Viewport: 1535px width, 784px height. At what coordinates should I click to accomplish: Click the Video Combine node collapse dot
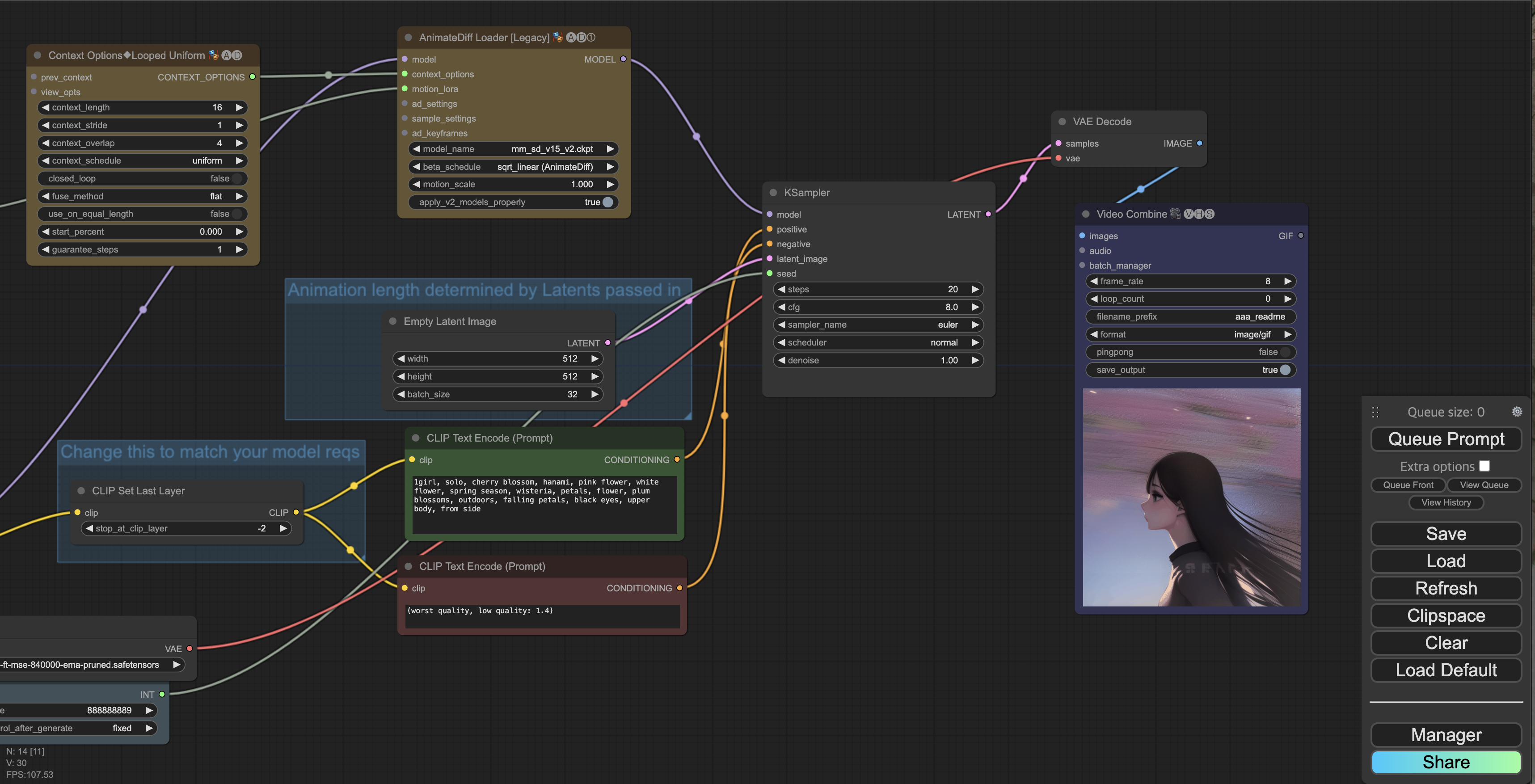1086,214
